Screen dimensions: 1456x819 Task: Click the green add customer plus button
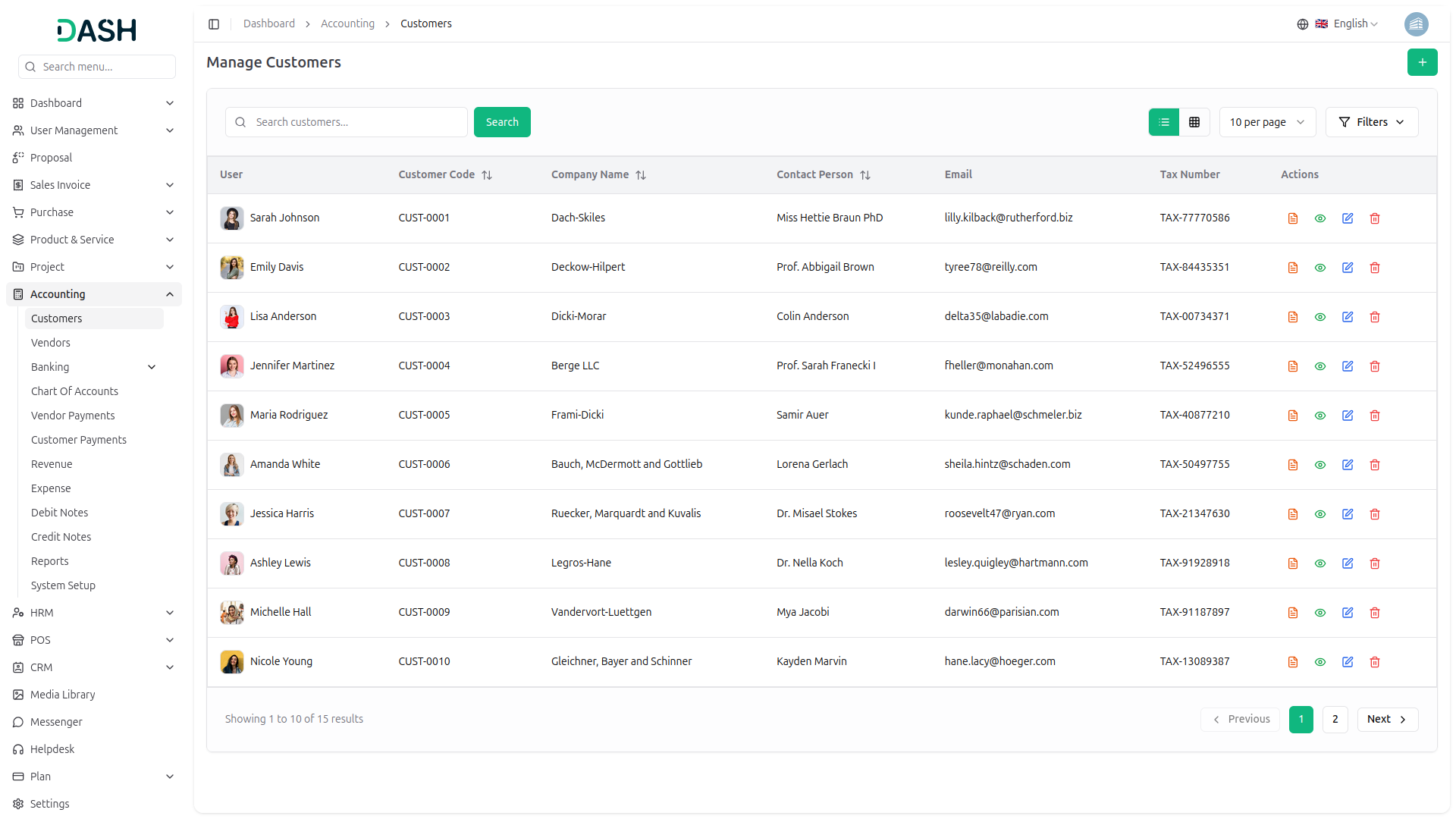(x=1422, y=62)
